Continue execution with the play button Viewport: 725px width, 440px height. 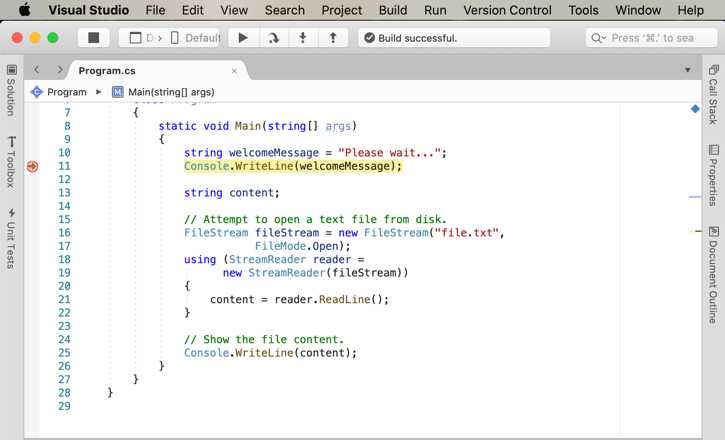click(243, 37)
